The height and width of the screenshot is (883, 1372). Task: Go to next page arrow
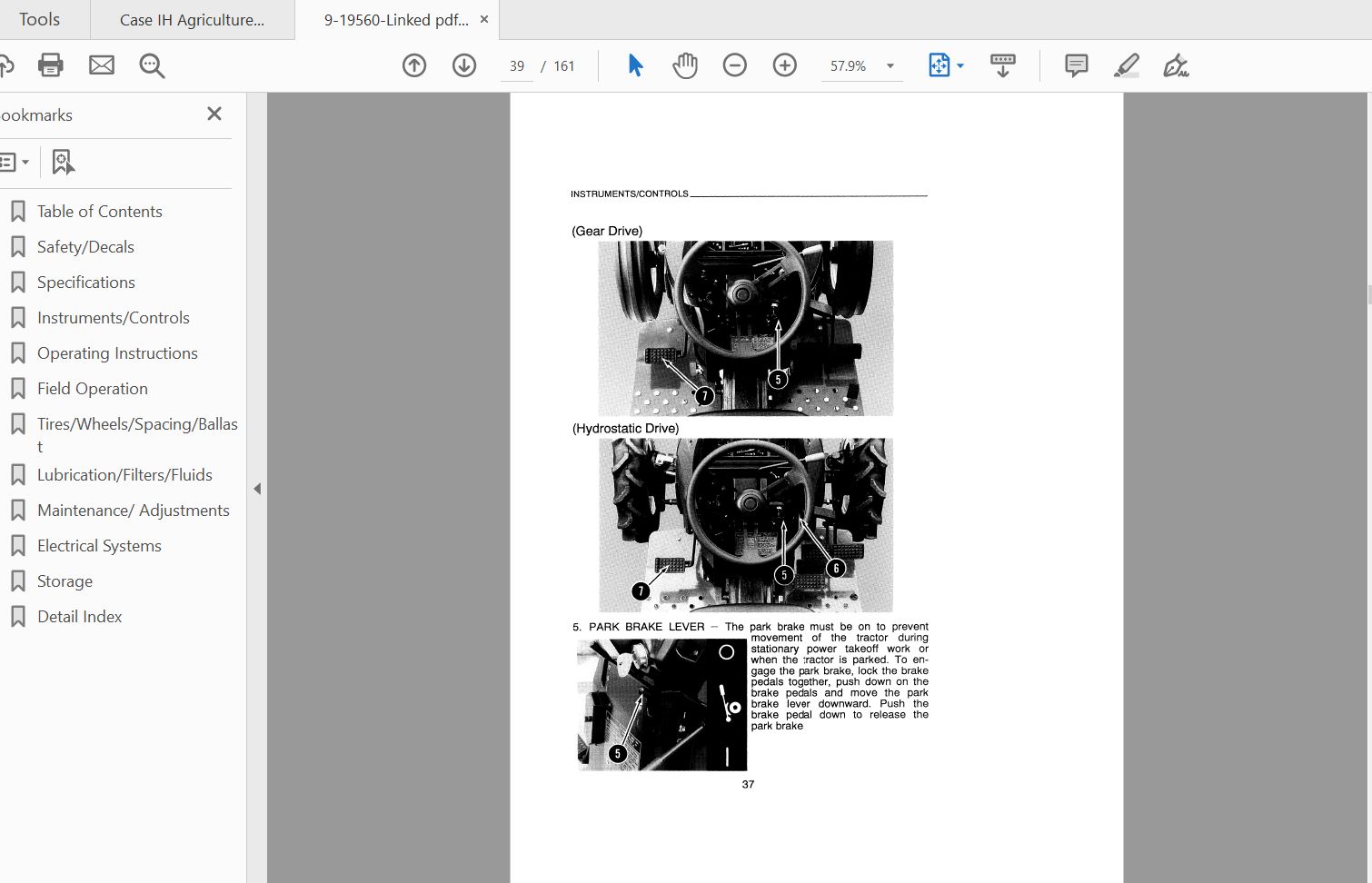(x=464, y=65)
